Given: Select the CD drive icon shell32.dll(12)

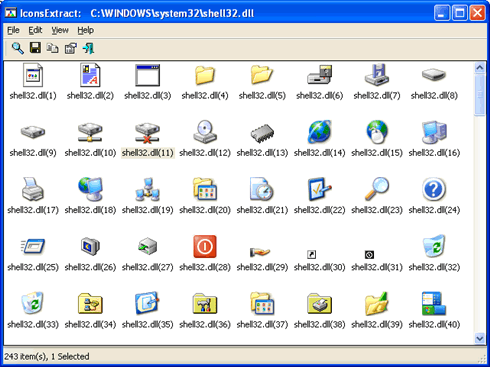Looking at the screenshot, I should pos(205,132).
